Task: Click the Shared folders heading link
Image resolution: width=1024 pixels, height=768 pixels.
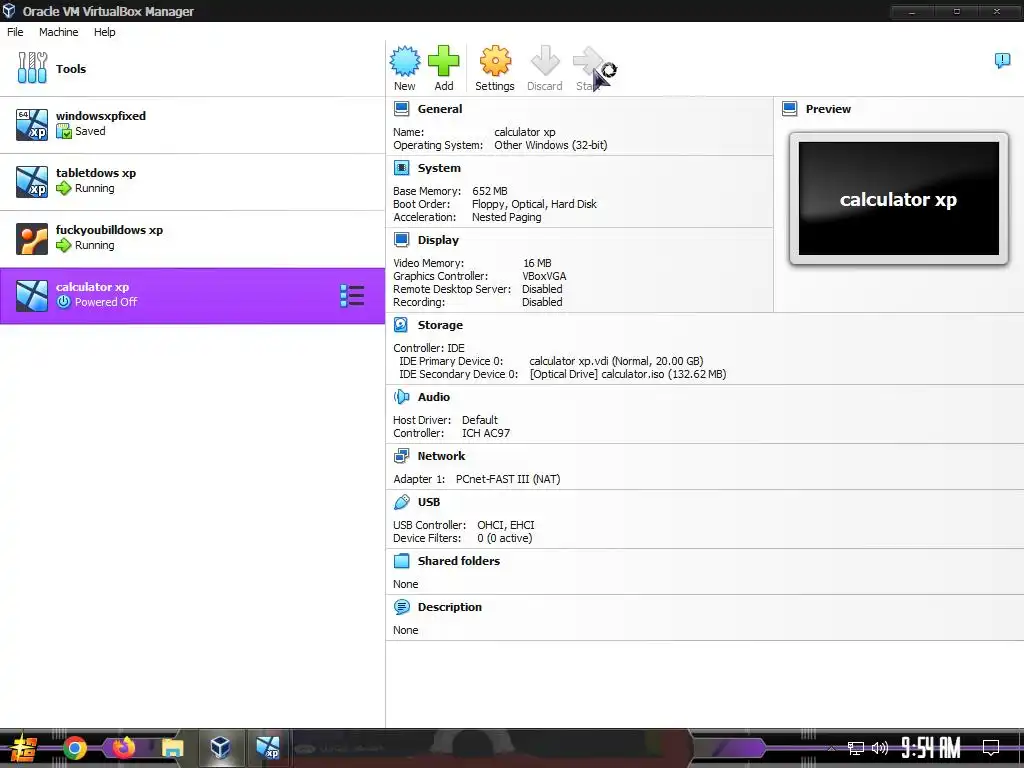Action: (x=458, y=560)
